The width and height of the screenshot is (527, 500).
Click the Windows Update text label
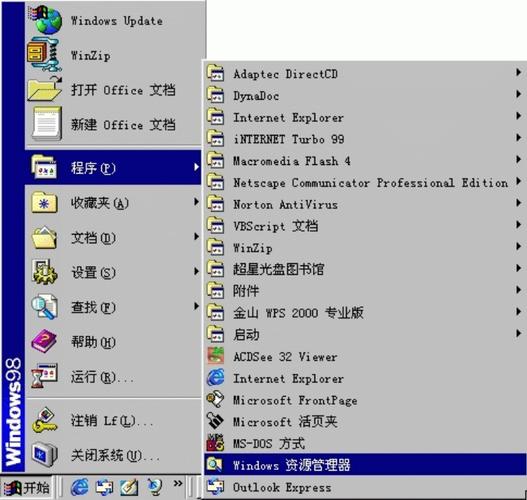pos(117,21)
